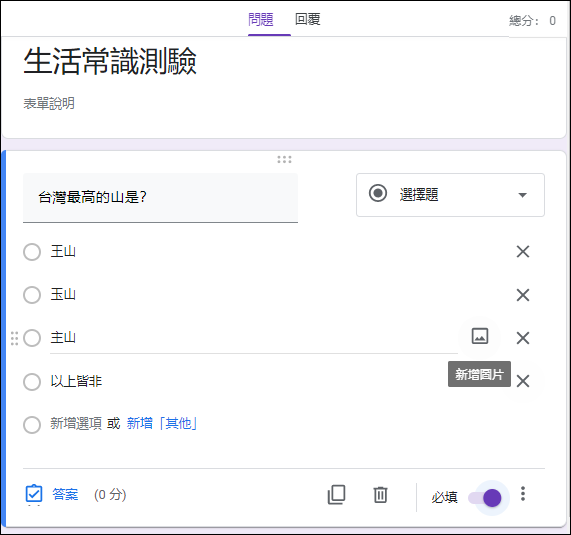Click the 總分: 0 total points text
Image resolution: width=571 pixels, height=535 pixels.
tap(532, 21)
